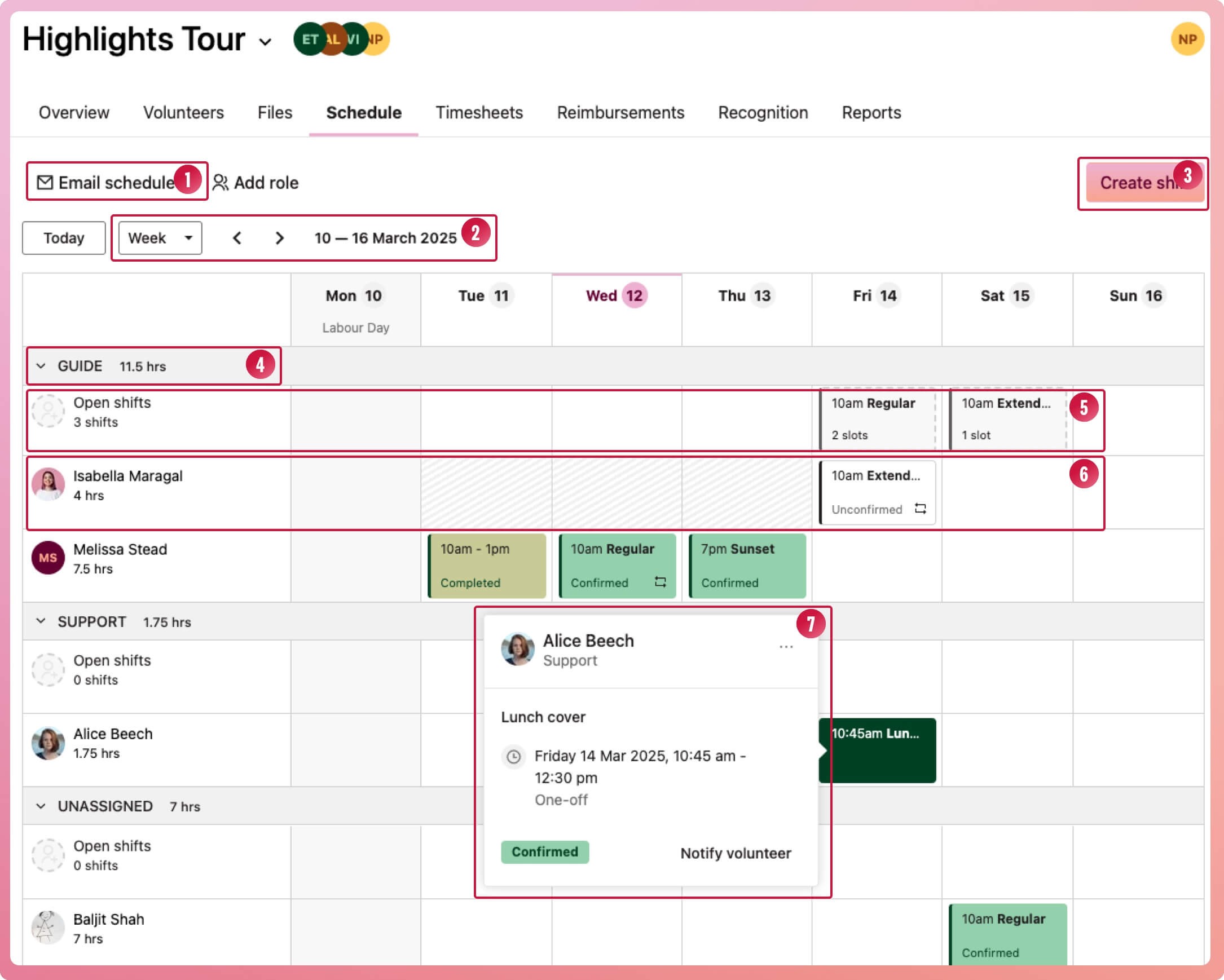The image size is (1224, 980).
Task: Go to previous week arrow
Action: pos(237,238)
